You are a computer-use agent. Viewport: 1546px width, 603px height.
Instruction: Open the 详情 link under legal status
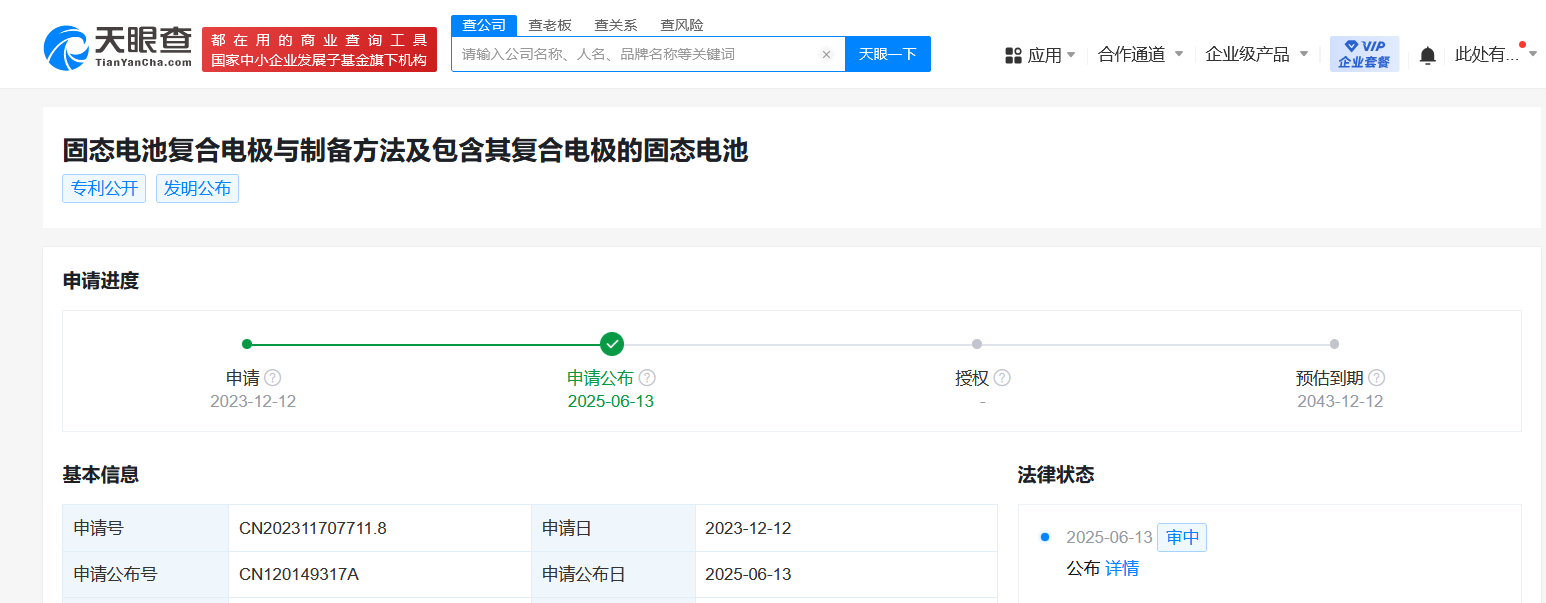(x=1122, y=568)
